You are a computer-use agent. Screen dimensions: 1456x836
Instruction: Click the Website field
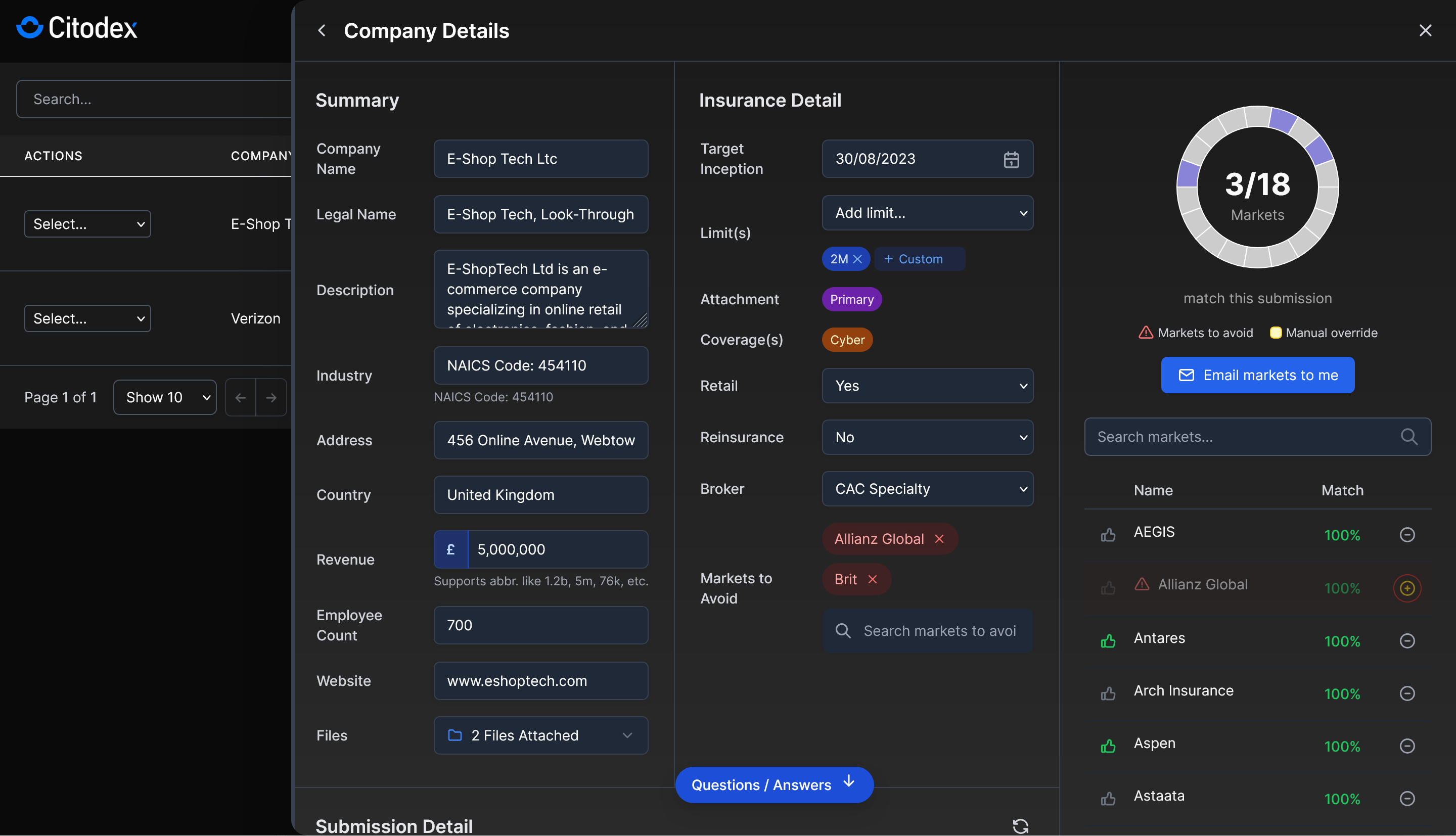click(541, 681)
